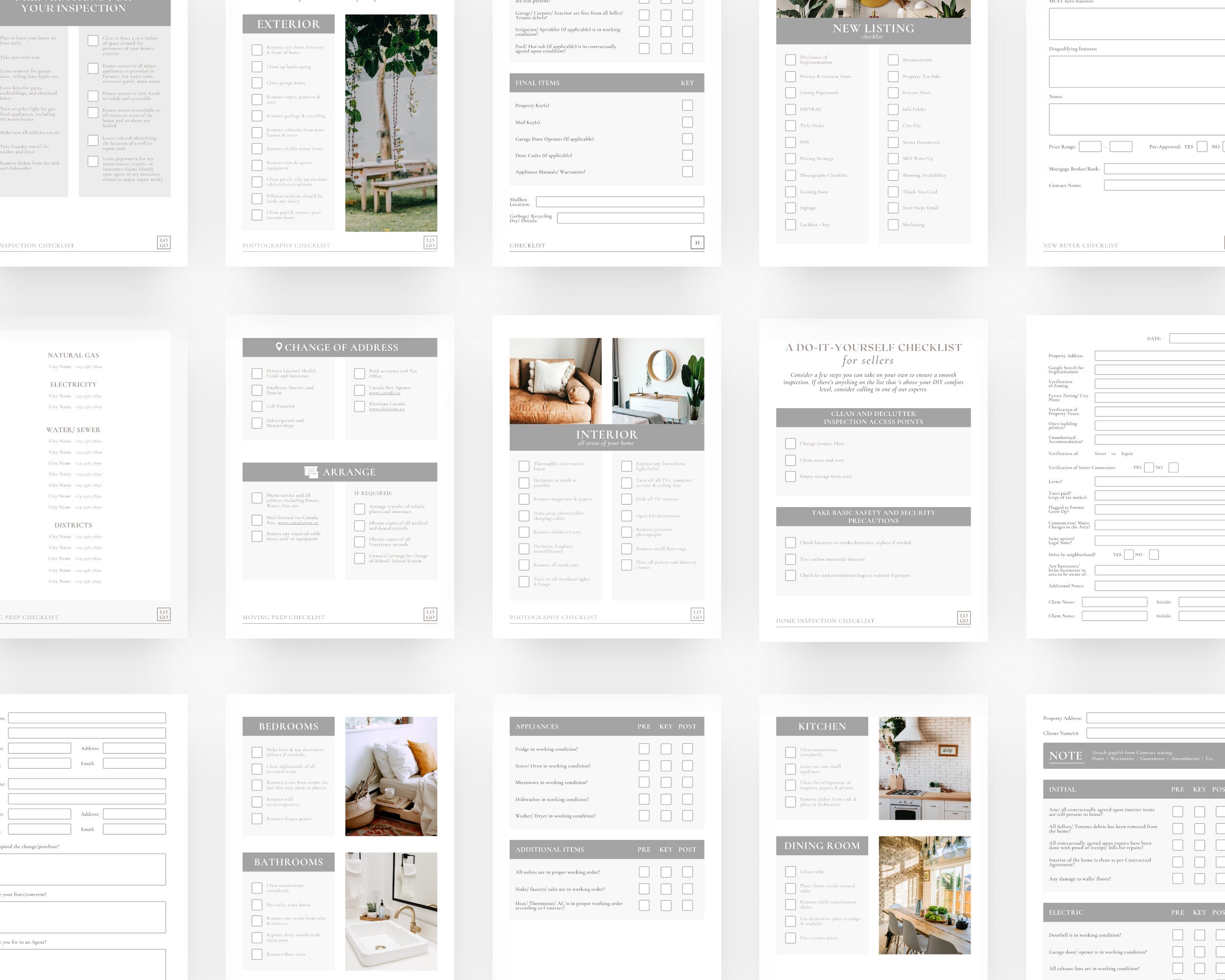Open the www.canada.ca link for Canada Rev Agency
This screenshot has width=1225, height=980.
pos(385,393)
